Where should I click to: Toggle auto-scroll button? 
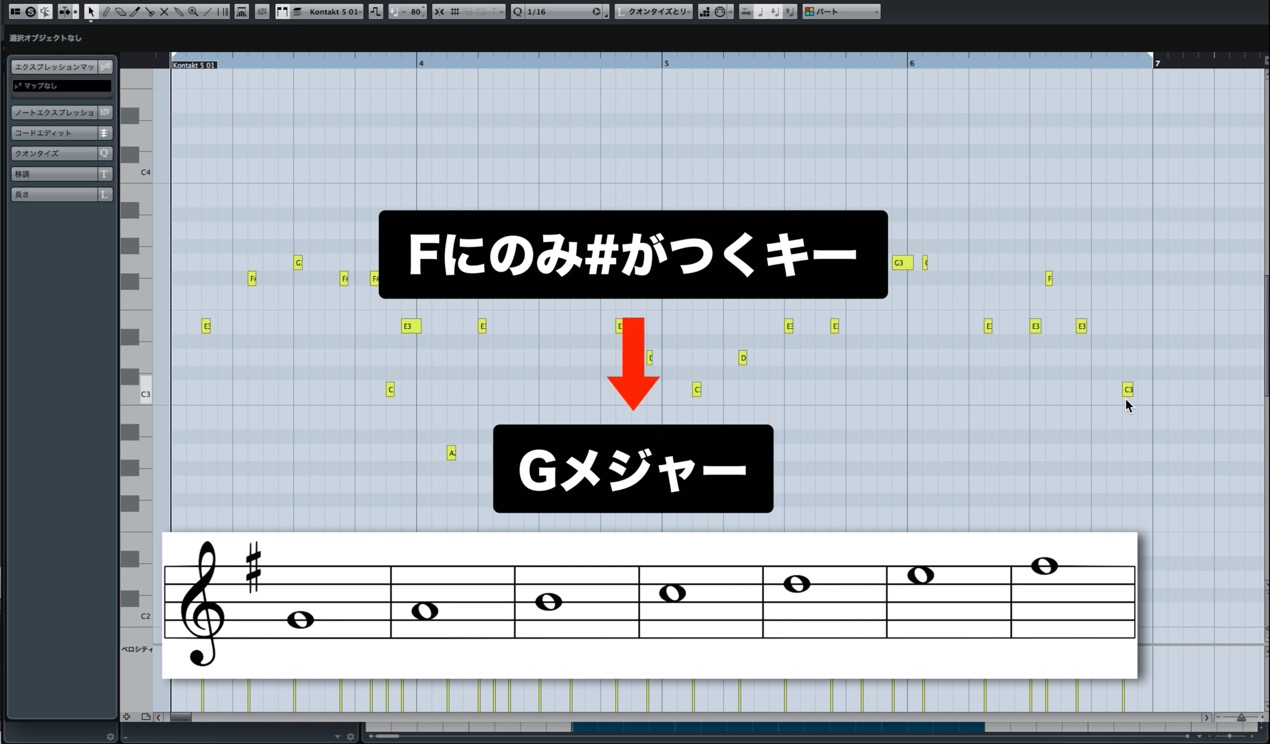(63, 12)
